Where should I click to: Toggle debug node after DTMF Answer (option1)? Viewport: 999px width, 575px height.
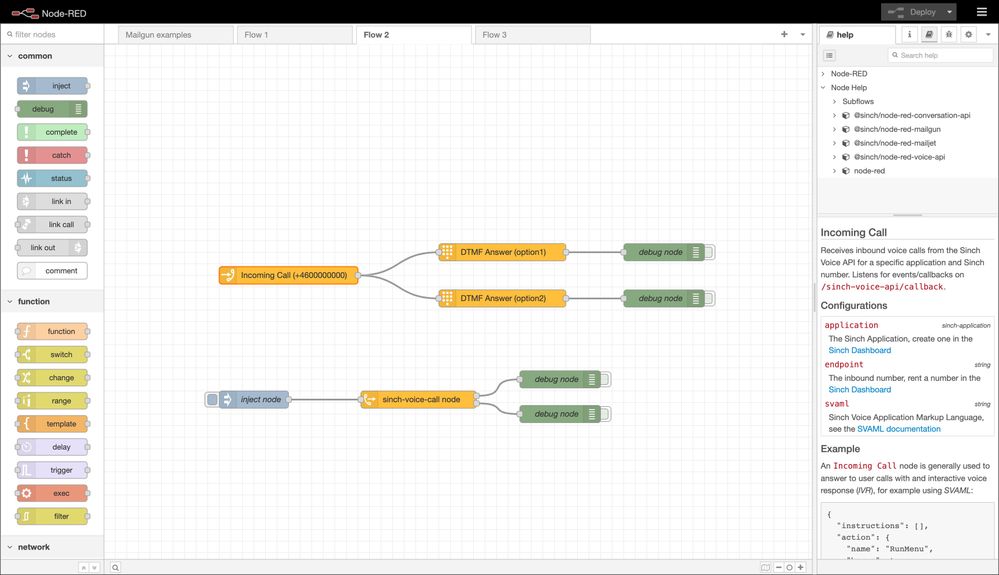709,252
